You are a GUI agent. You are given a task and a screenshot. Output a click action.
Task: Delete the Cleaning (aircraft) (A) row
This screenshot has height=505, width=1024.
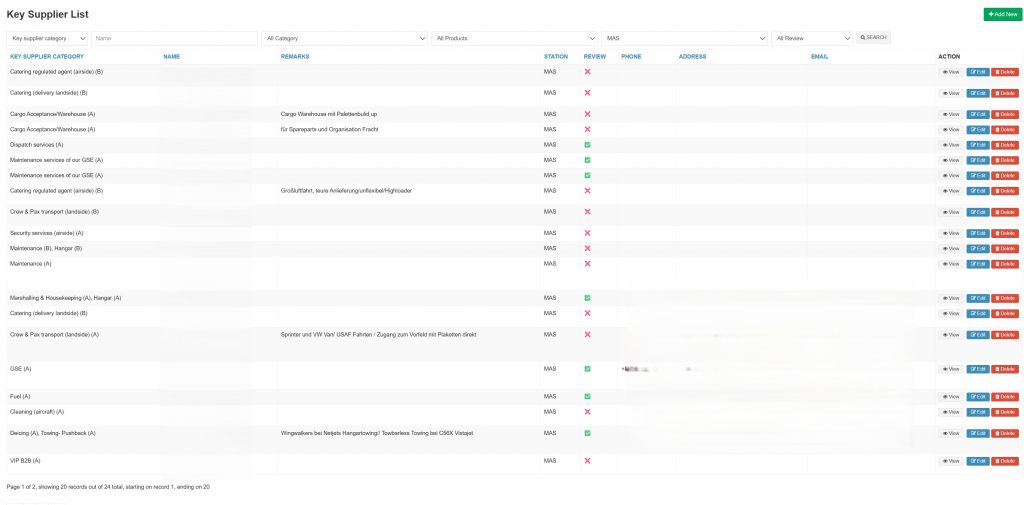1004,412
